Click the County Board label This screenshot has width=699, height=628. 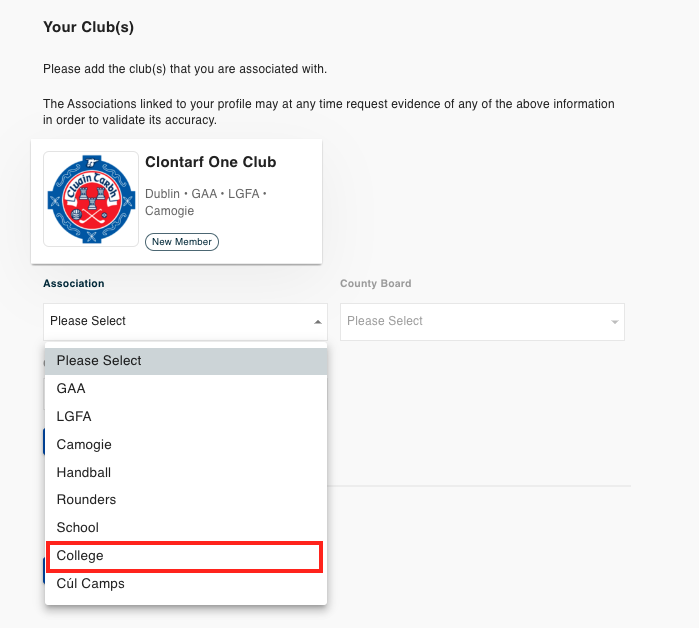(375, 283)
